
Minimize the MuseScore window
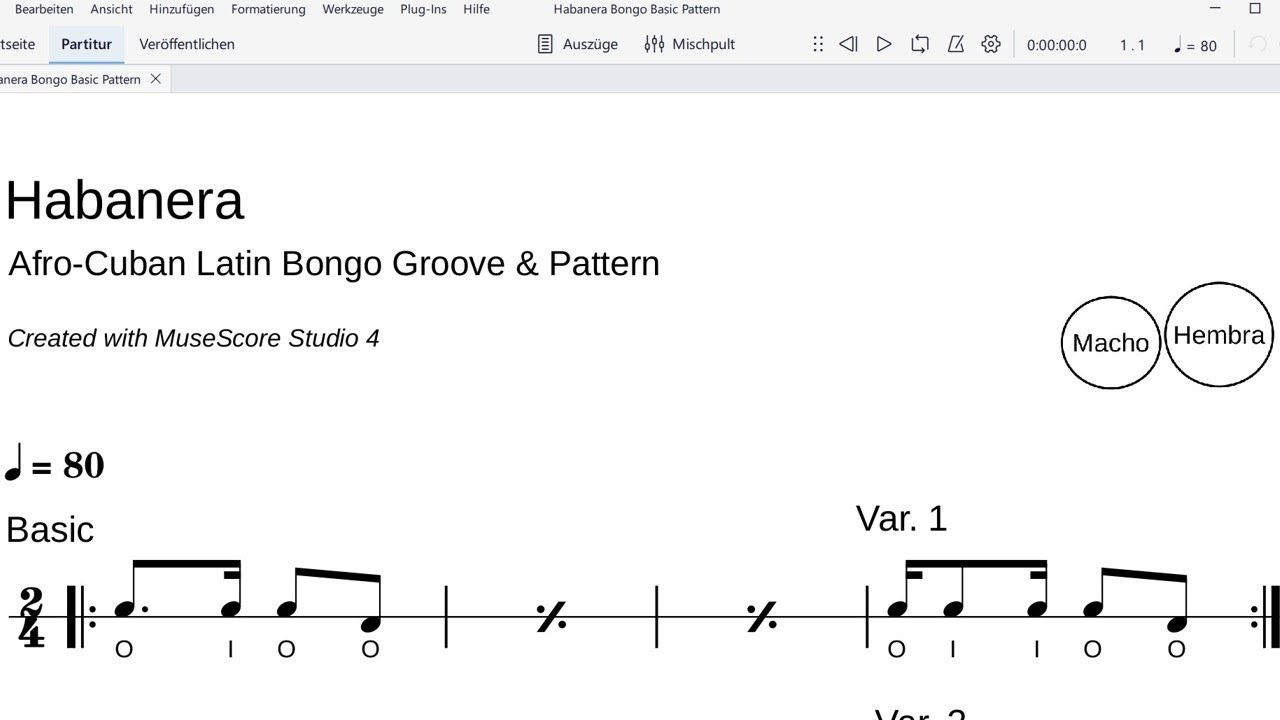[1215, 9]
